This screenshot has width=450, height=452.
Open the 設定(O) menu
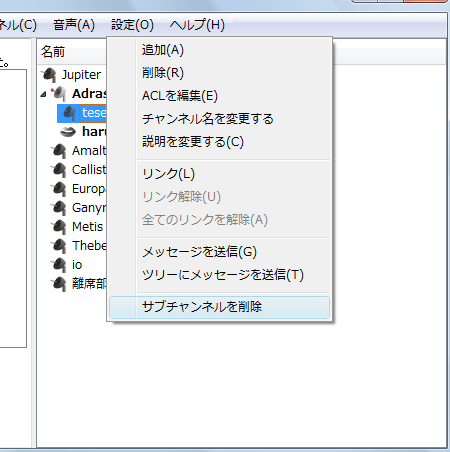pyautogui.click(x=132, y=25)
